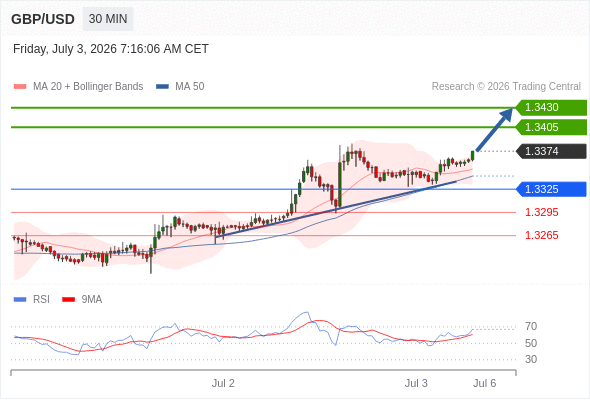Click the green 1.3430 resistance label
The image size is (590, 400).
click(x=551, y=108)
